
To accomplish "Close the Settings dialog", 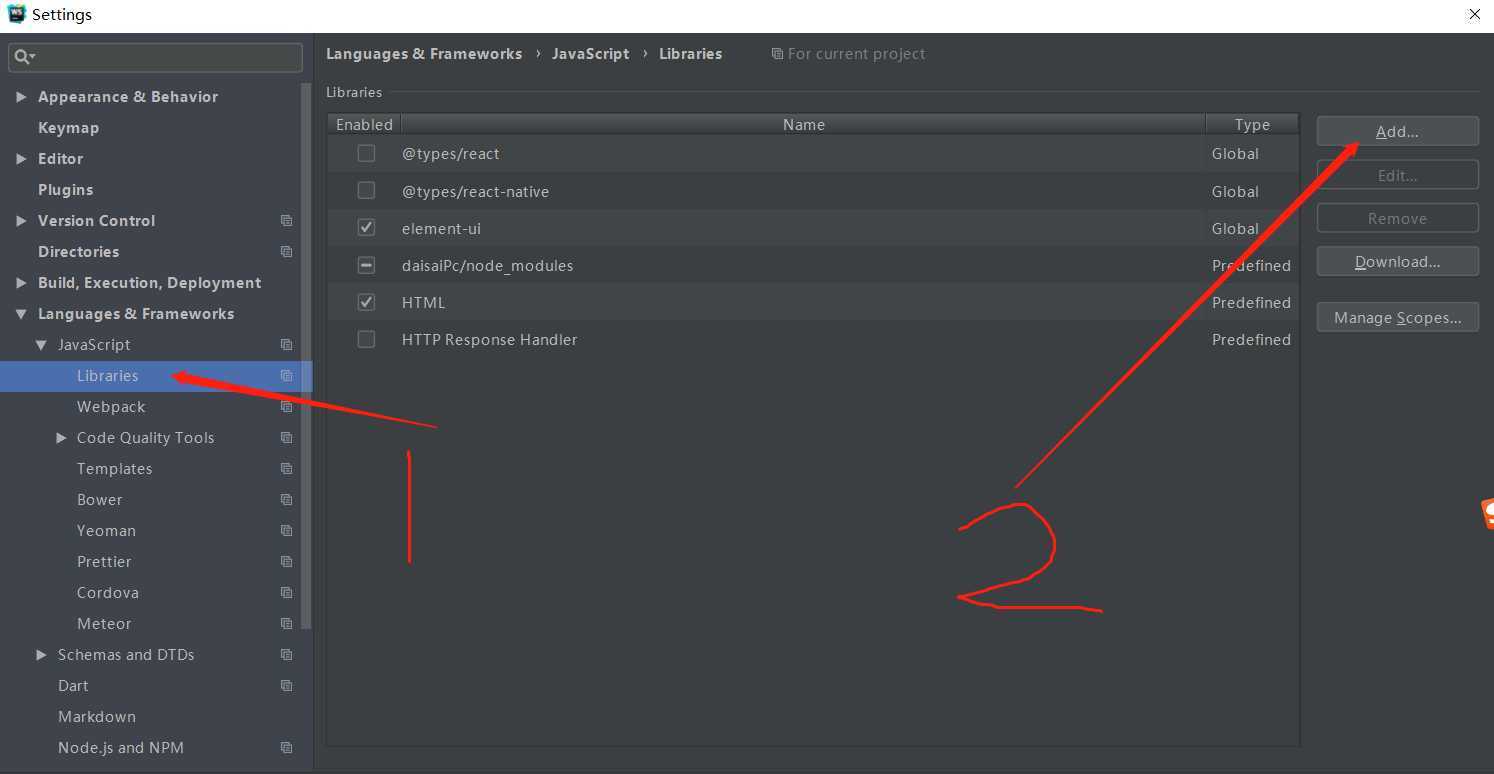I will (x=1474, y=14).
